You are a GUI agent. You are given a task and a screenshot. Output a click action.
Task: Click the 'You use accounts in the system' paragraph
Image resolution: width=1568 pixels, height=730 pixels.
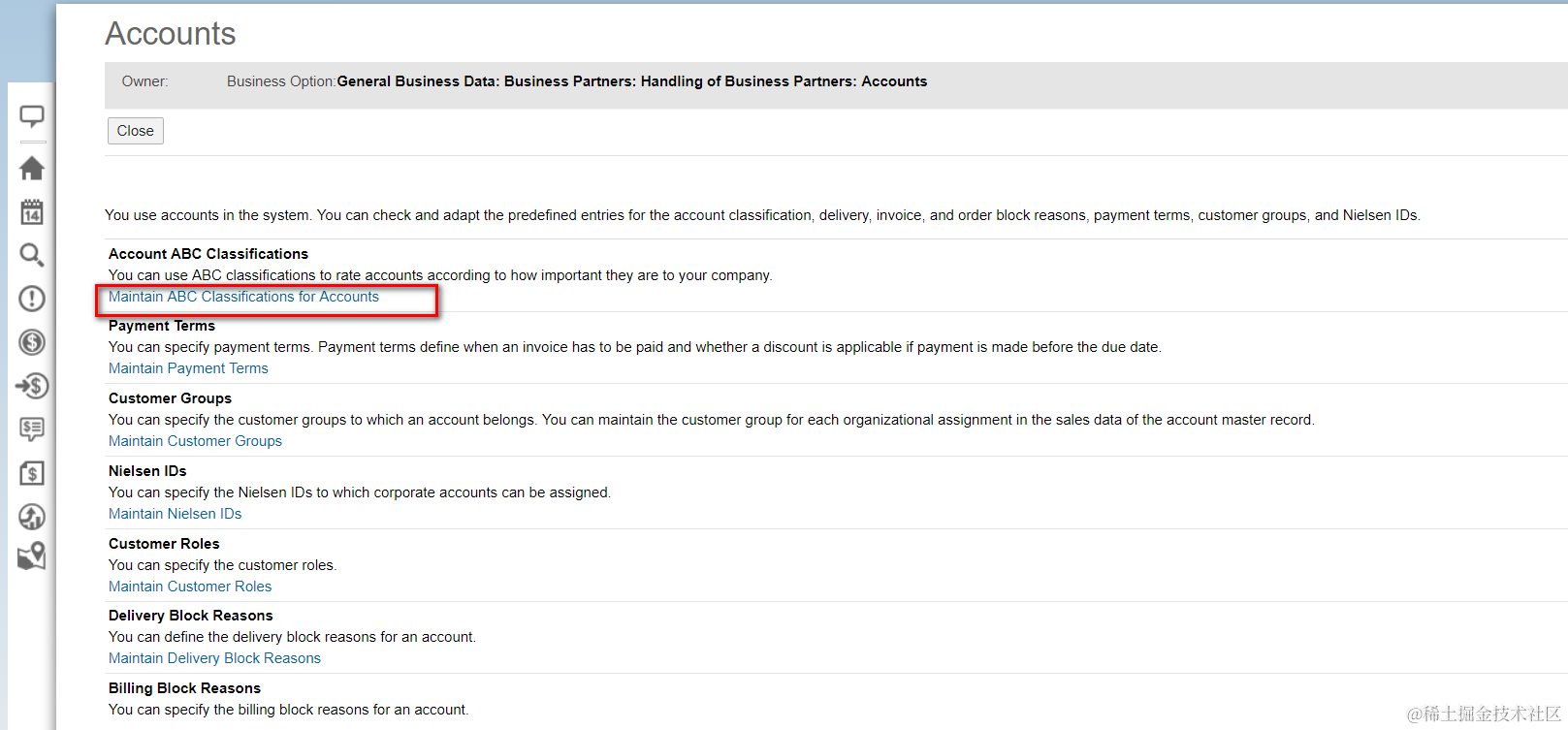(x=762, y=215)
